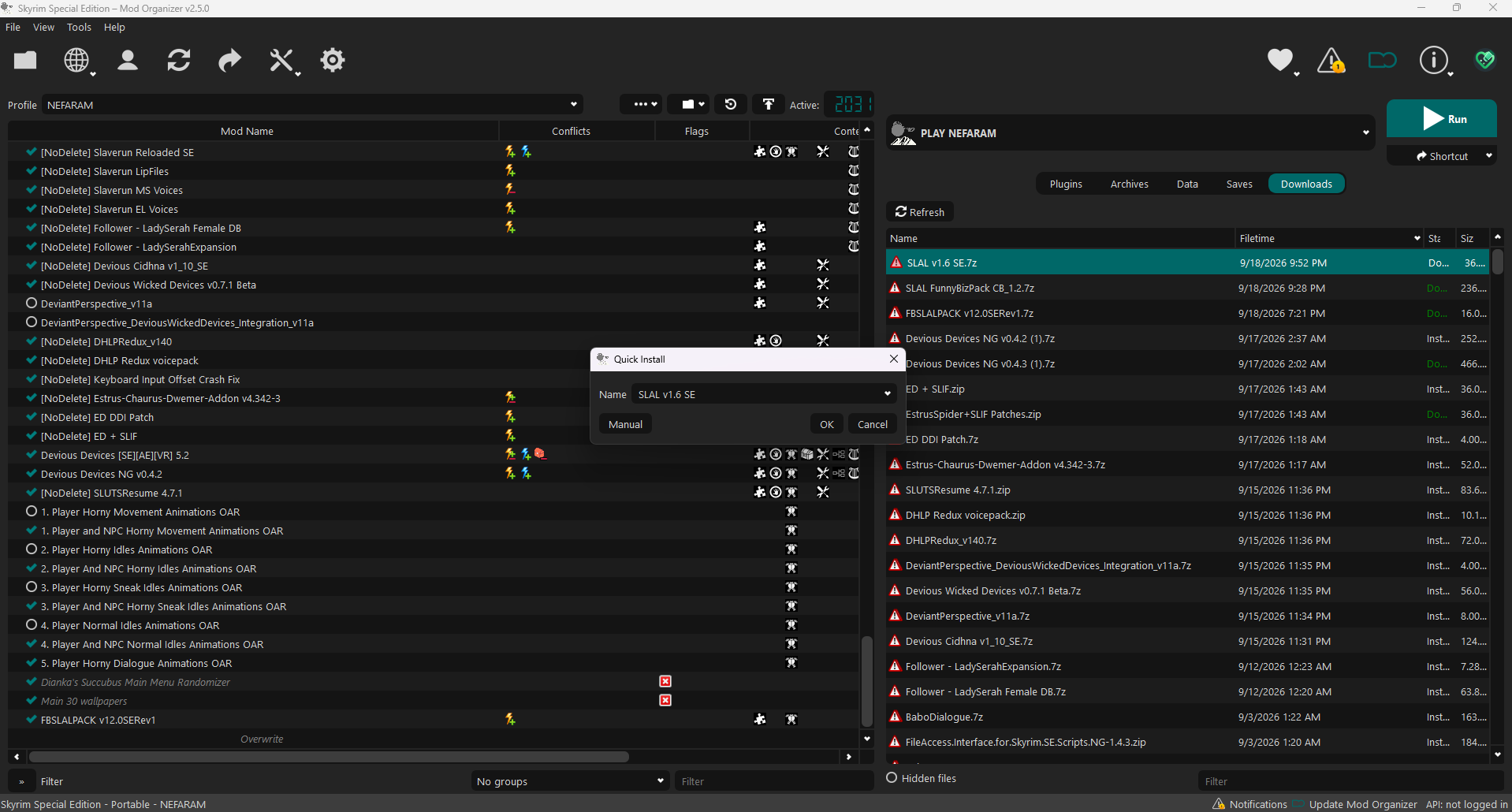
Task: Switch to the Archives tab
Action: [1129, 184]
